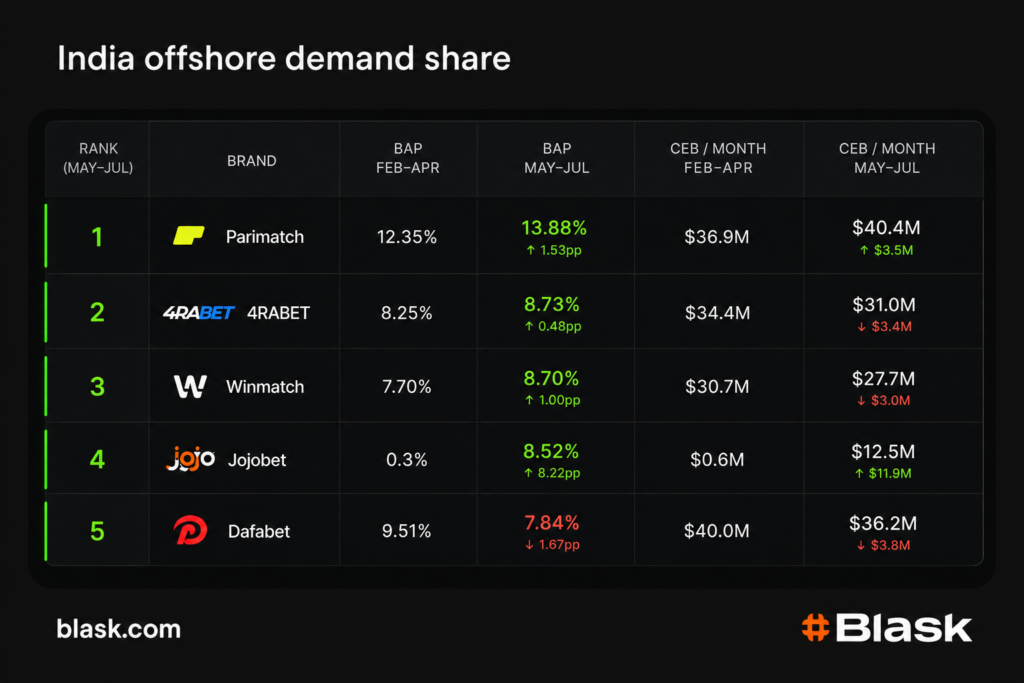Viewport: 1024px width, 683px height.
Task: Click the 4RABET brand logo
Action: coord(198,313)
